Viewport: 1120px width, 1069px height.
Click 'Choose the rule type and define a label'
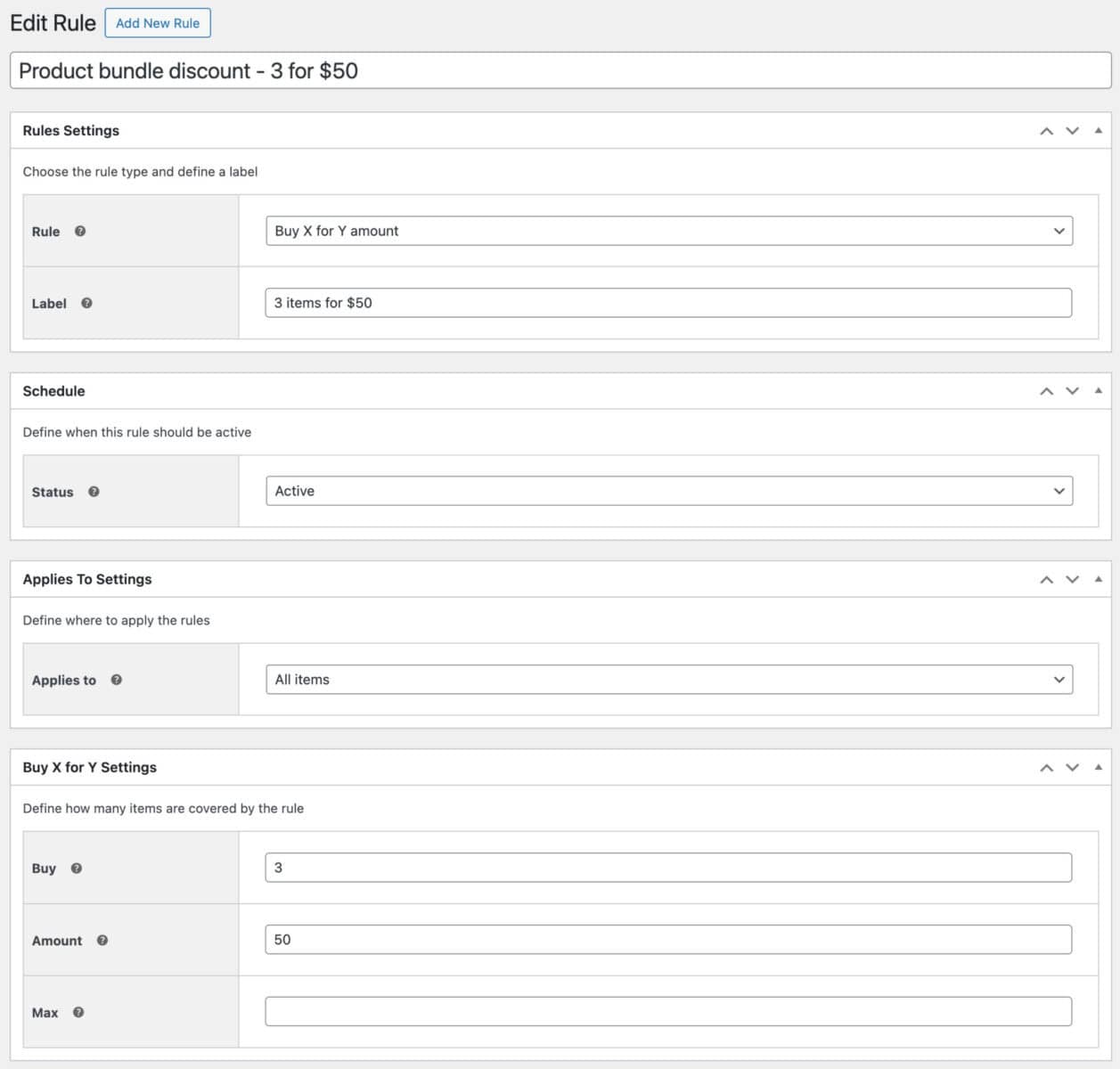point(140,172)
